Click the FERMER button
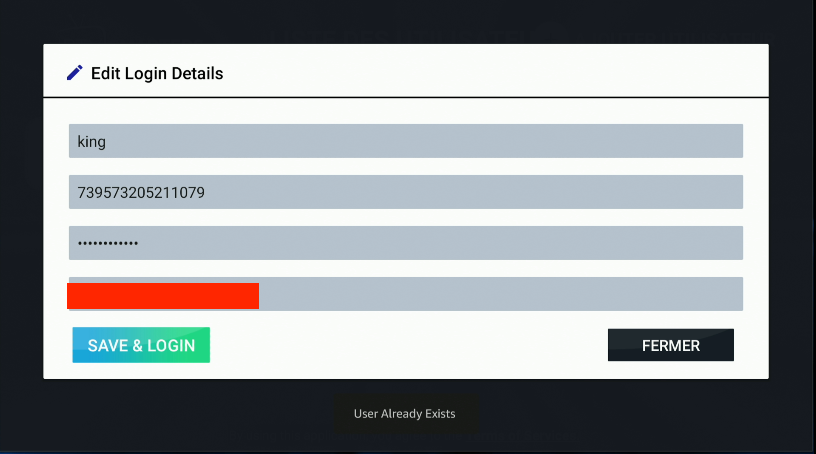Viewport: 816px width, 454px height. [x=670, y=345]
